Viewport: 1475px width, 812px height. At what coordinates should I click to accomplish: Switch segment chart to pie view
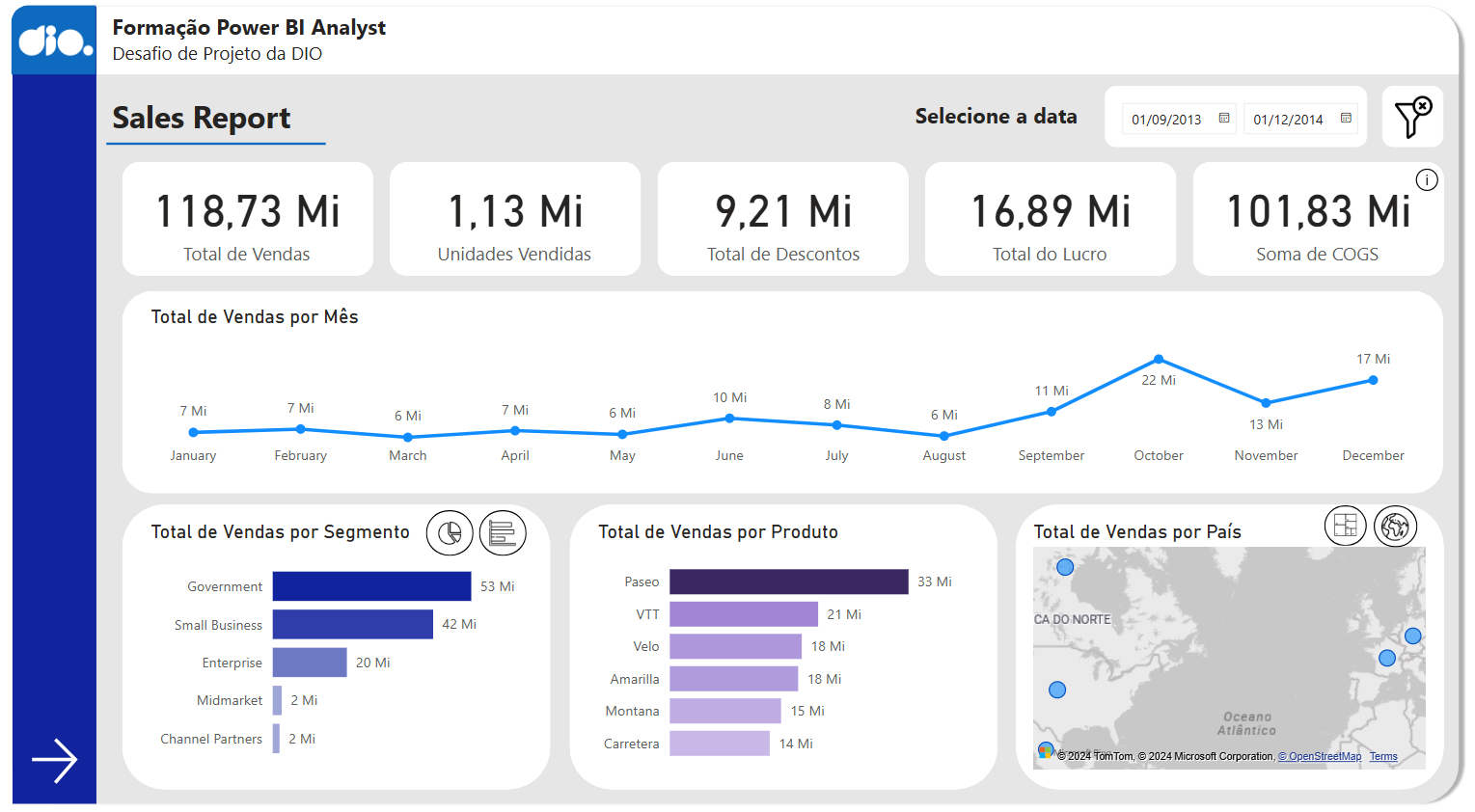[450, 532]
